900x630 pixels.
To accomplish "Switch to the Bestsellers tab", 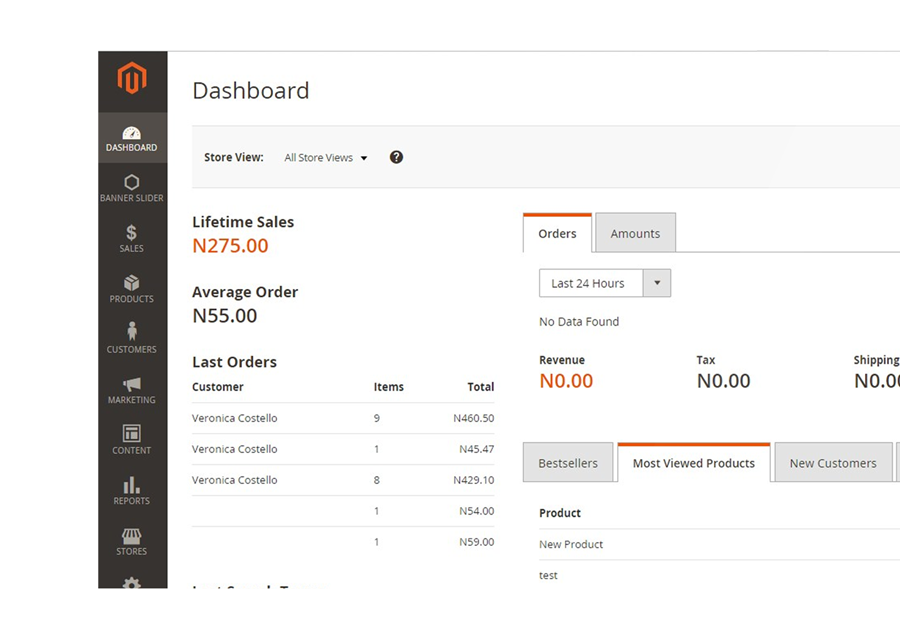I will click(568, 463).
